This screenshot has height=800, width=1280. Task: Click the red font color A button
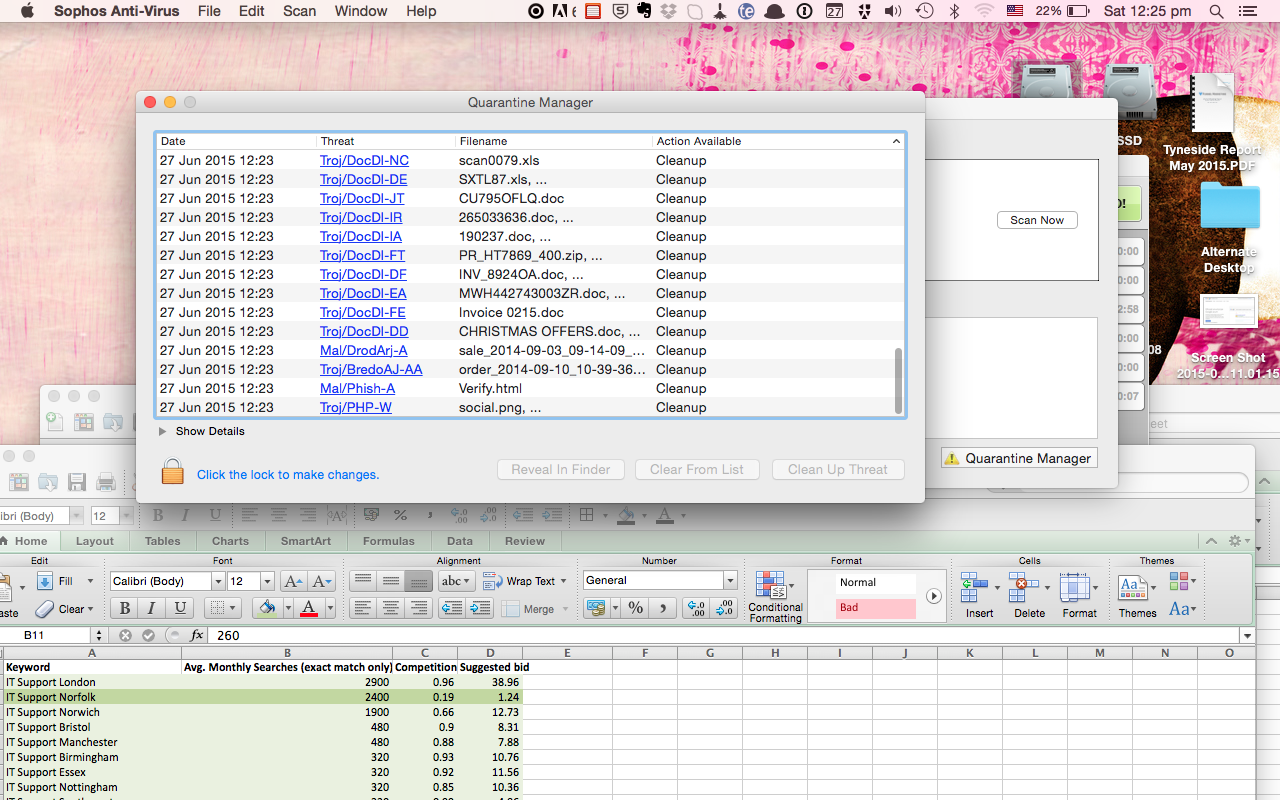click(308, 608)
